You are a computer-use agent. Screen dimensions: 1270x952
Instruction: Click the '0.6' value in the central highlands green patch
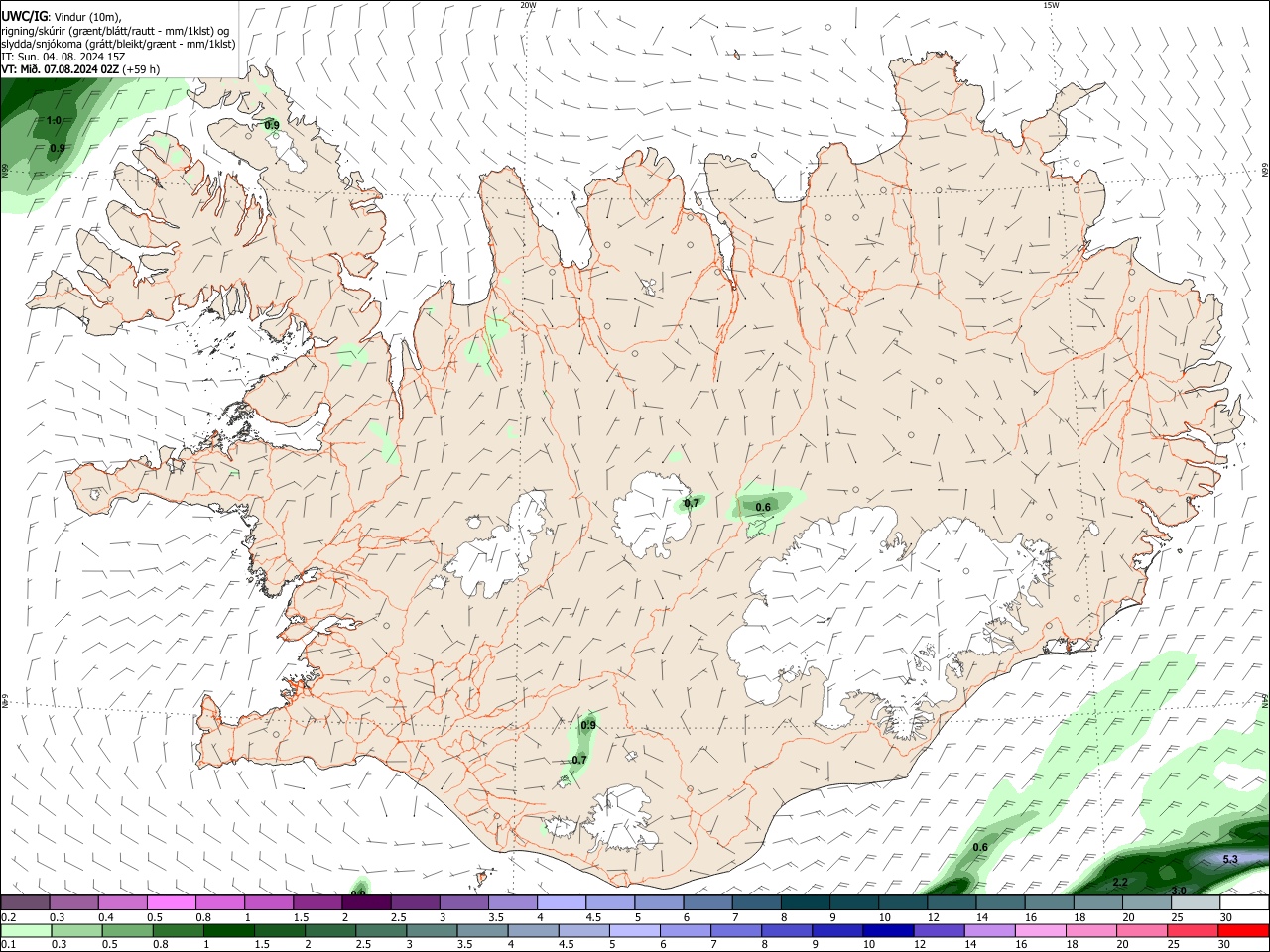(763, 507)
